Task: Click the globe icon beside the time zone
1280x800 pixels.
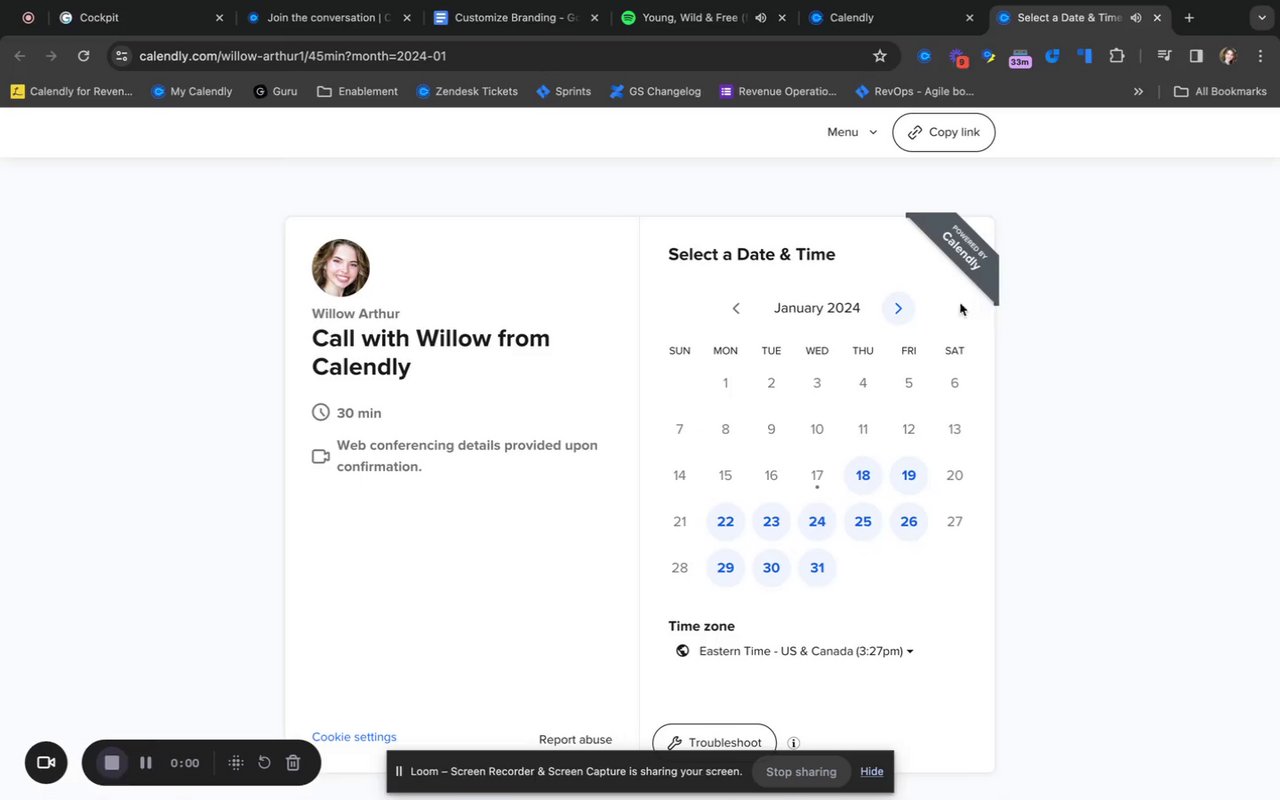Action: pos(682,651)
